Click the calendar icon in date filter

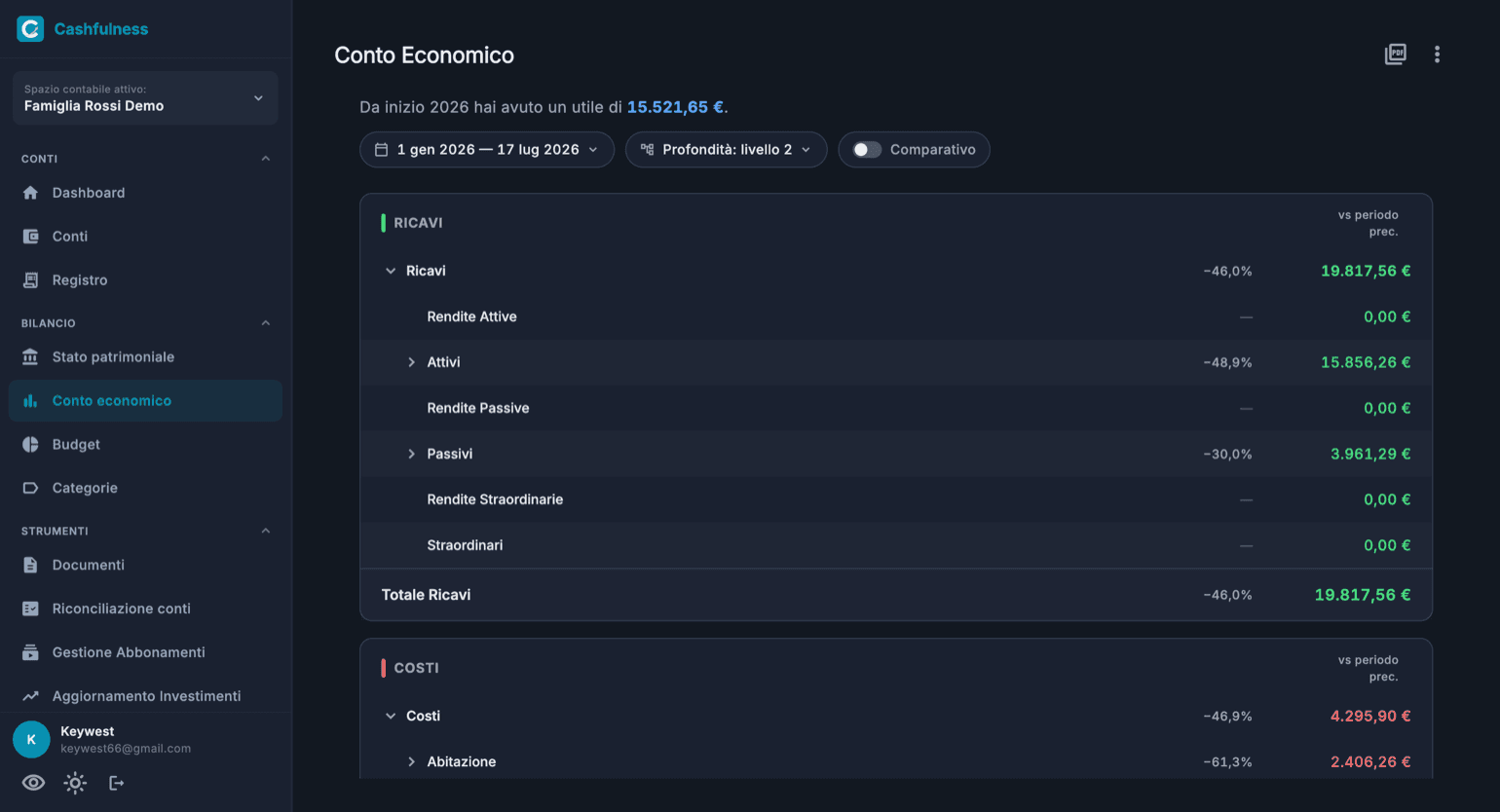382,150
